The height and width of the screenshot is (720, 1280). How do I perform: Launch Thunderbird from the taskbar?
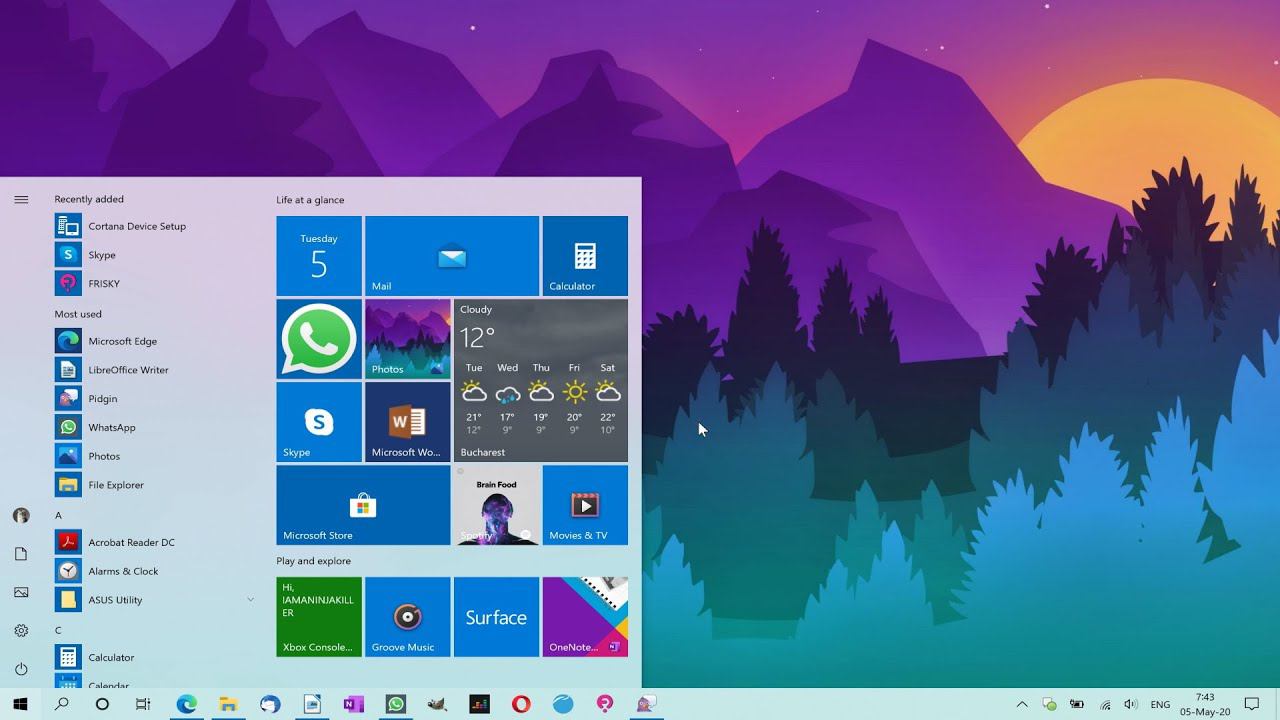point(270,704)
